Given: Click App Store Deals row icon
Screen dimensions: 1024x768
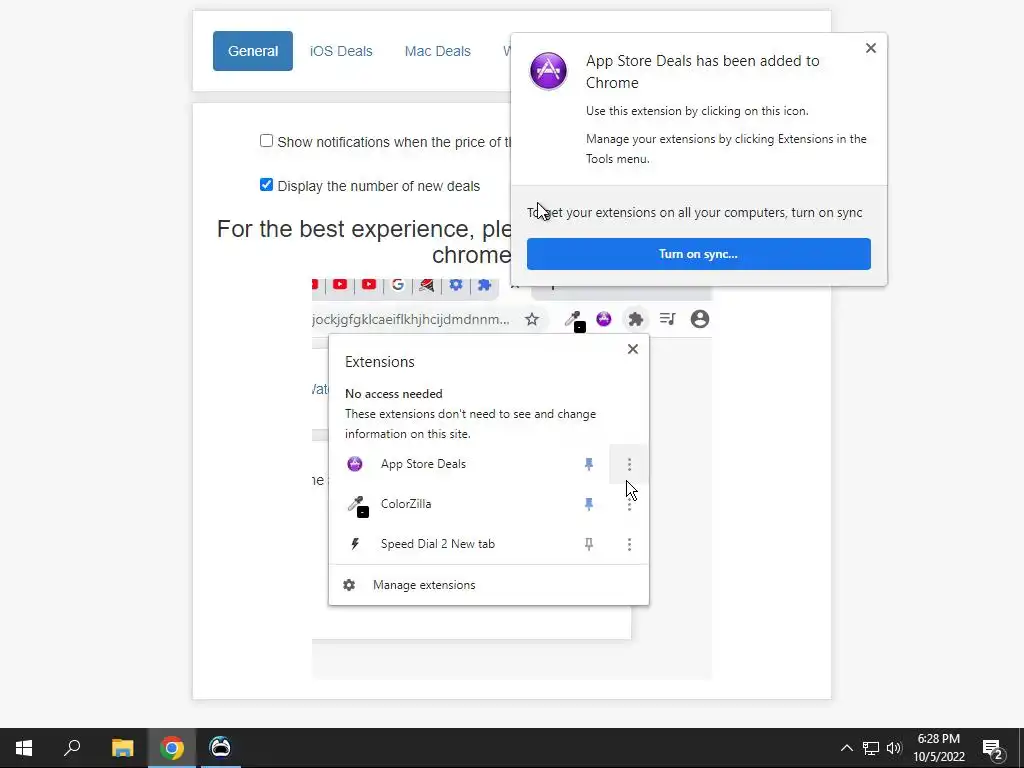Looking at the screenshot, I should click(x=355, y=464).
